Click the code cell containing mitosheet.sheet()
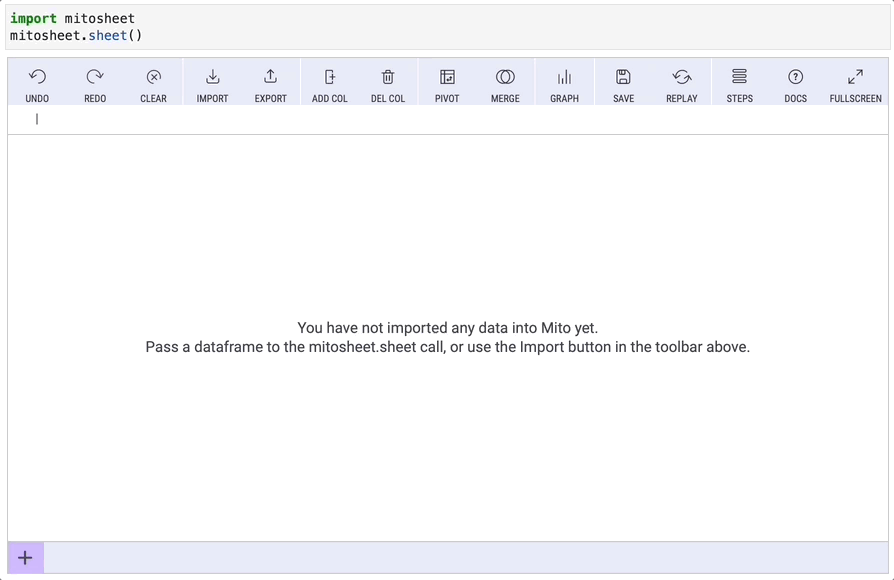The height and width of the screenshot is (580, 894). (x=448, y=27)
